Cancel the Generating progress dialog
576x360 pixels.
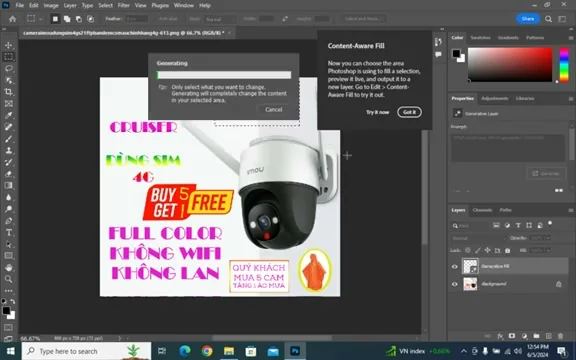point(274,109)
